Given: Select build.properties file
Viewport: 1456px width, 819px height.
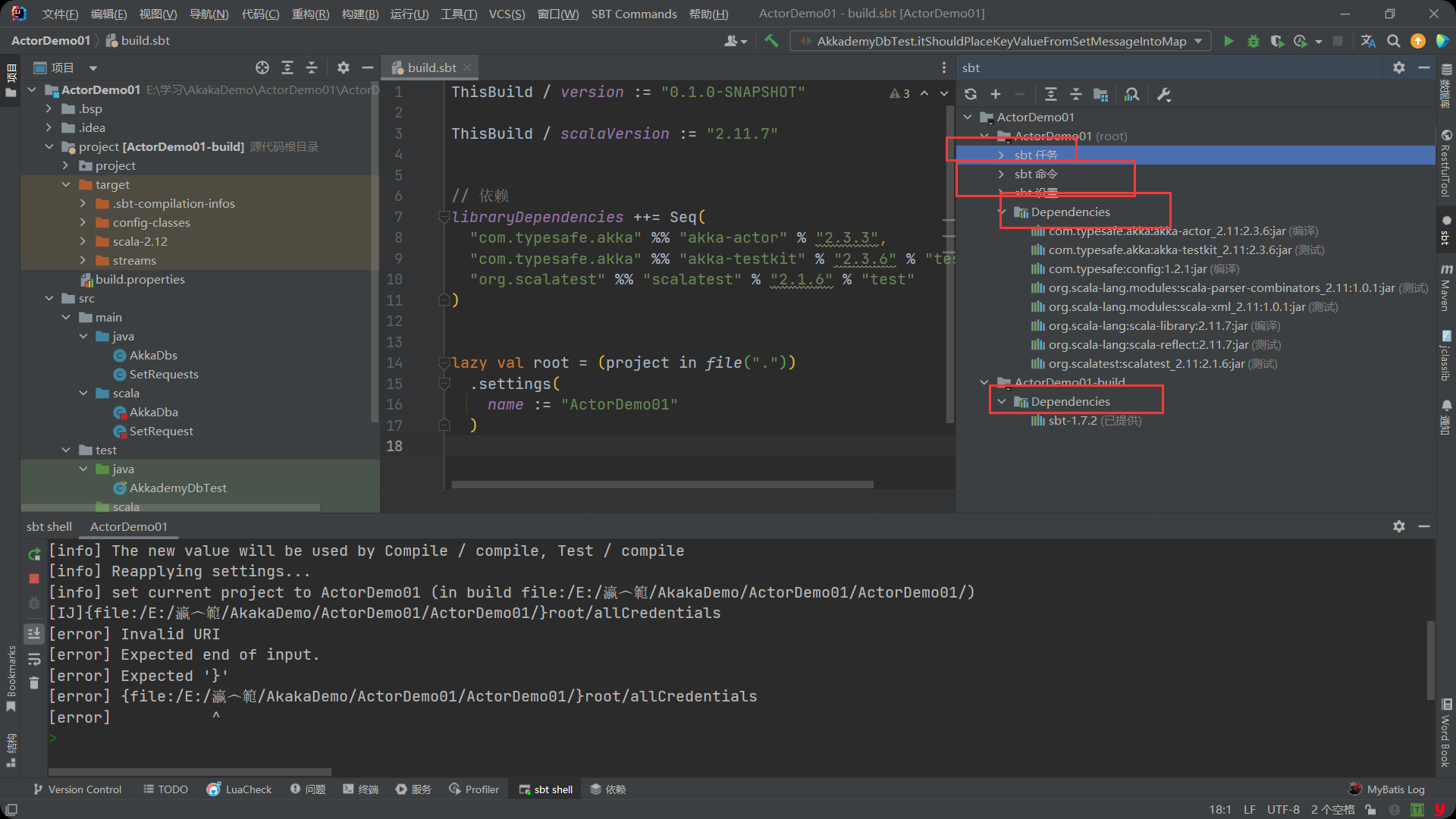Looking at the screenshot, I should click(x=140, y=279).
